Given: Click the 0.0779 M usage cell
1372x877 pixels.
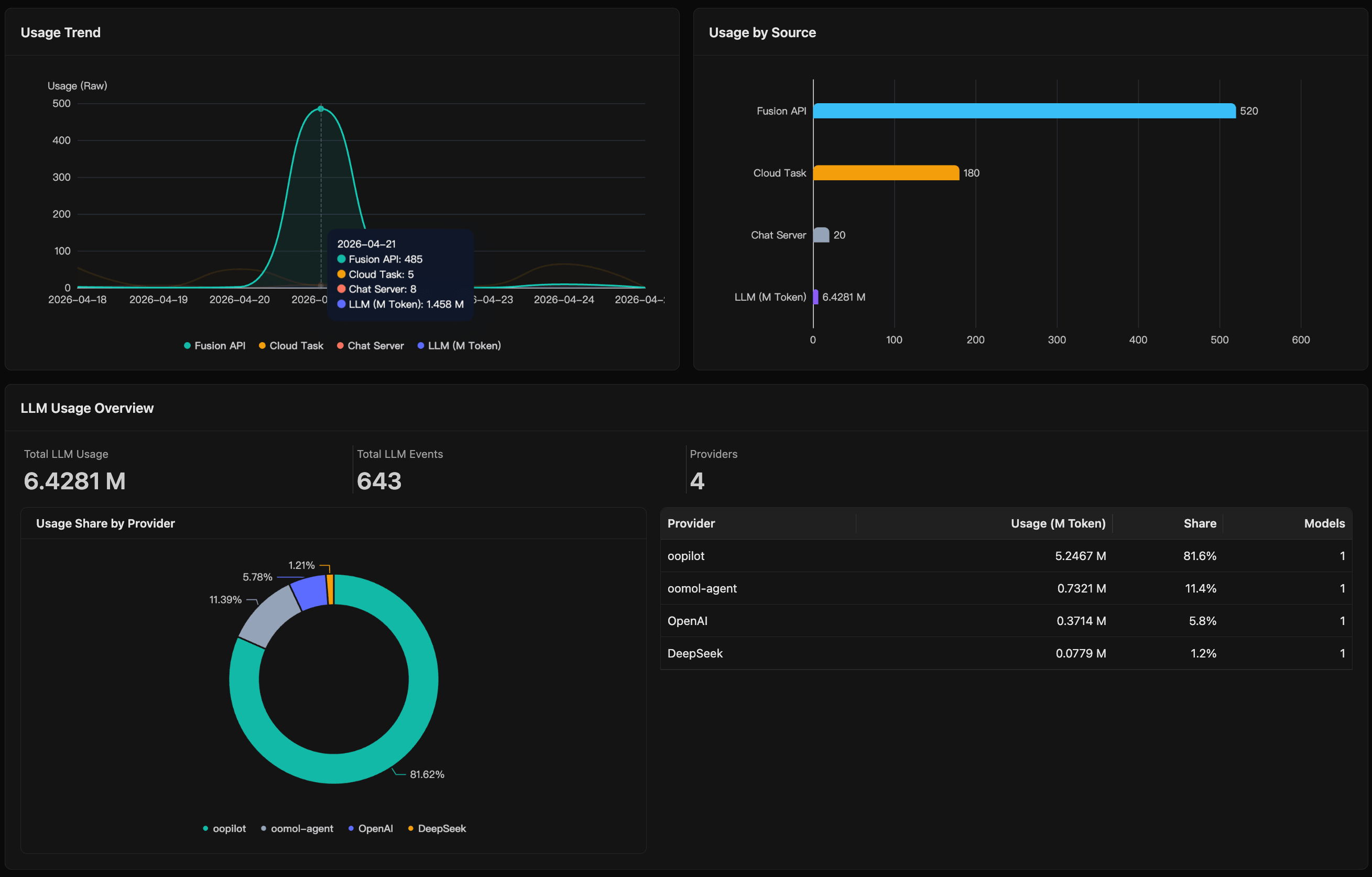Looking at the screenshot, I should 1081,653.
